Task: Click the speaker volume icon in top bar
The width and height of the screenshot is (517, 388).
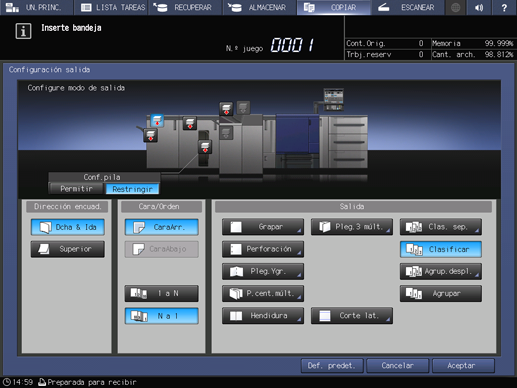Action: [x=479, y=7]
